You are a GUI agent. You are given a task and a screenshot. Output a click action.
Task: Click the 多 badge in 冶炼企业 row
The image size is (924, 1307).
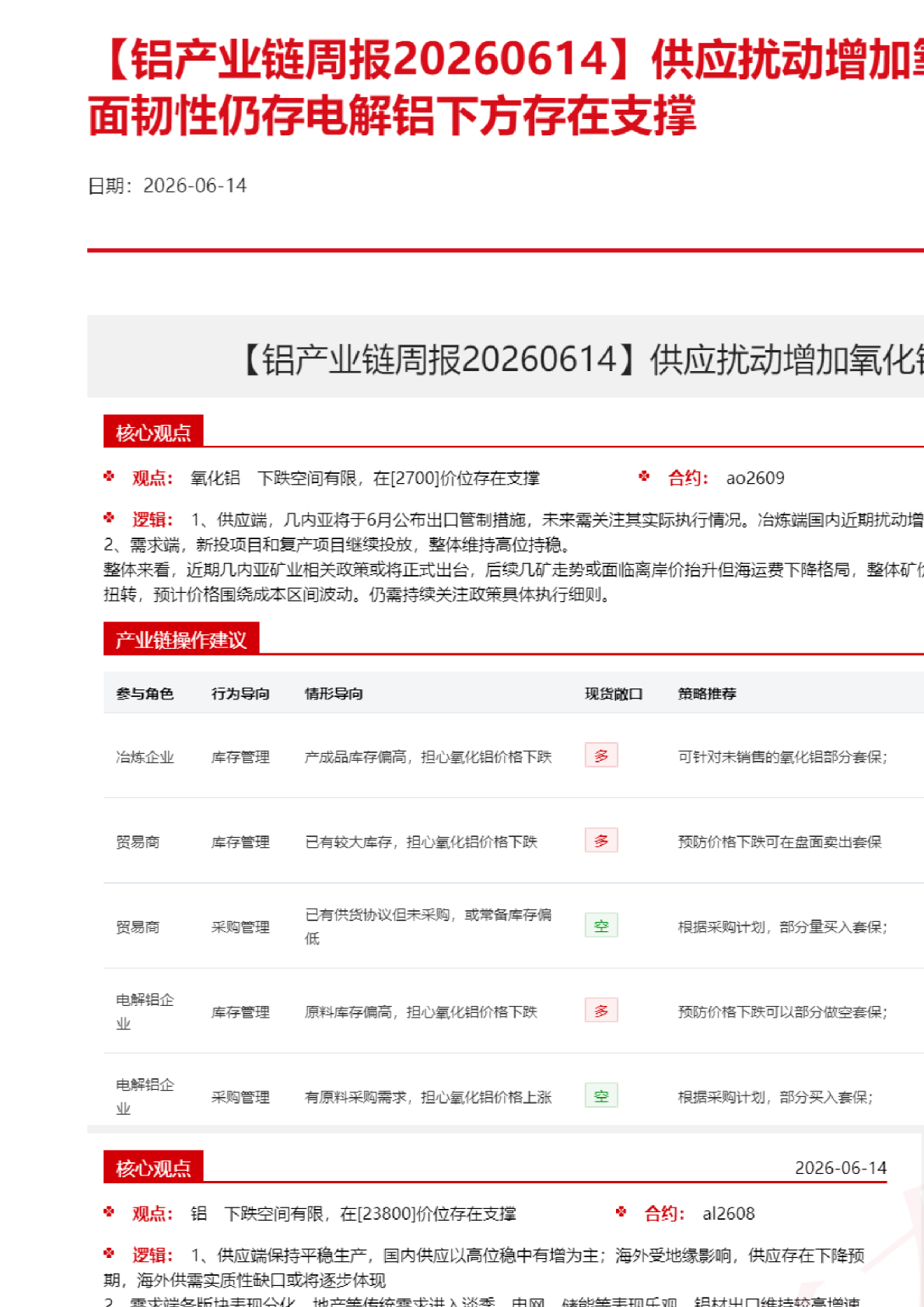601,755
